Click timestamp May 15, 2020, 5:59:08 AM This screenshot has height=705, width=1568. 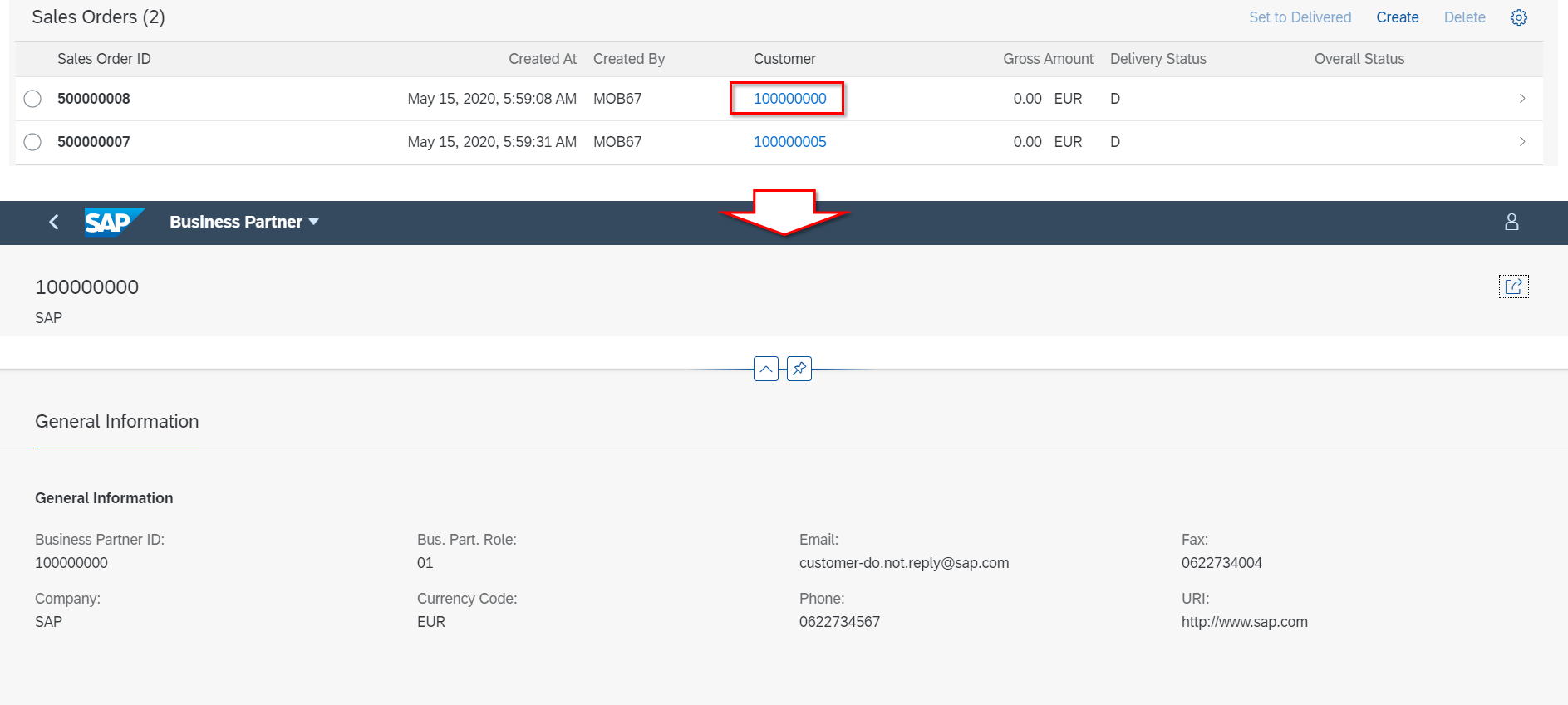pyautogui.click(x=492, y=99)
